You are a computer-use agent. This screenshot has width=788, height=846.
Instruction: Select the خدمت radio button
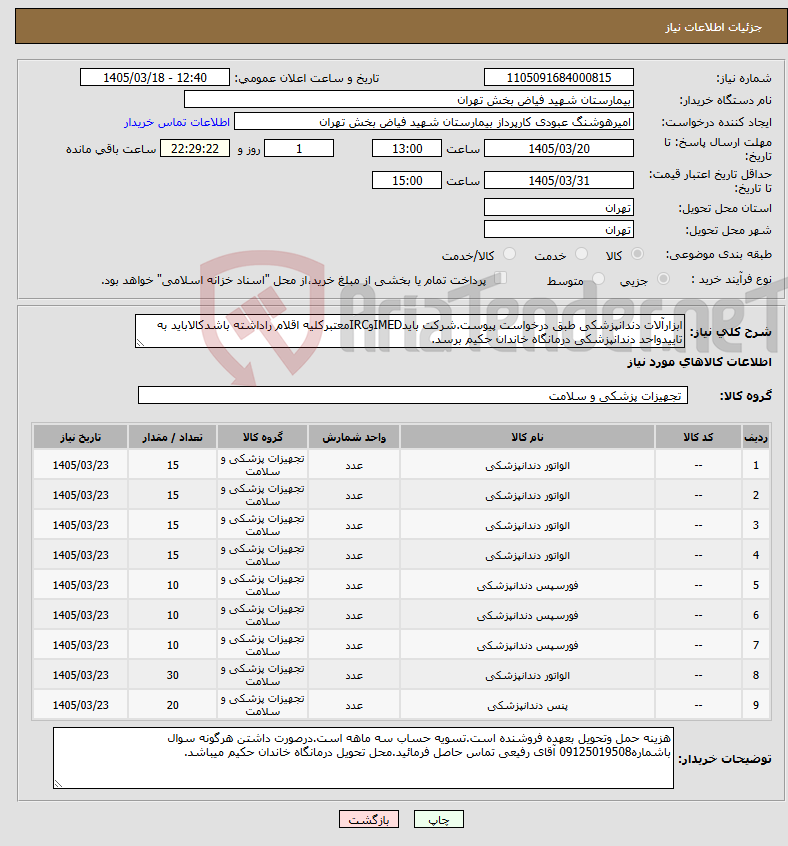pos(581,254)
